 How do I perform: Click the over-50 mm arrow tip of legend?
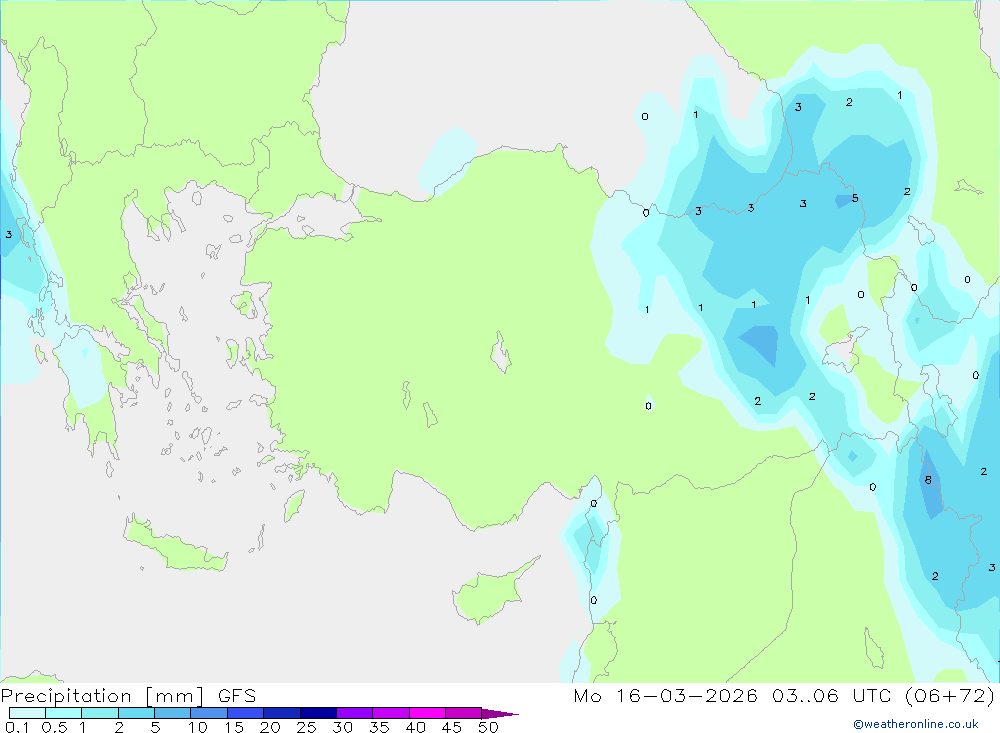[500, 714]
